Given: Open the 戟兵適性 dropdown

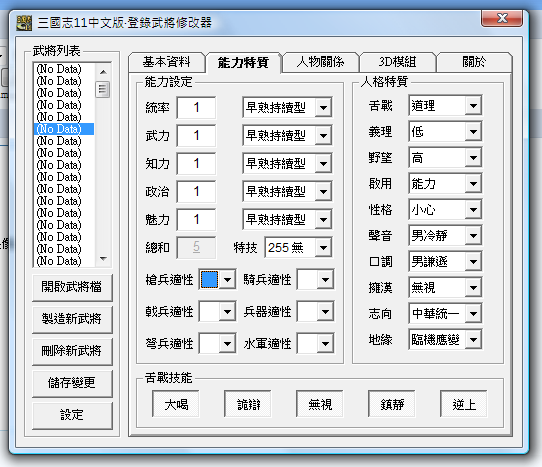Looking at the screenshot, I should (217, 312).
